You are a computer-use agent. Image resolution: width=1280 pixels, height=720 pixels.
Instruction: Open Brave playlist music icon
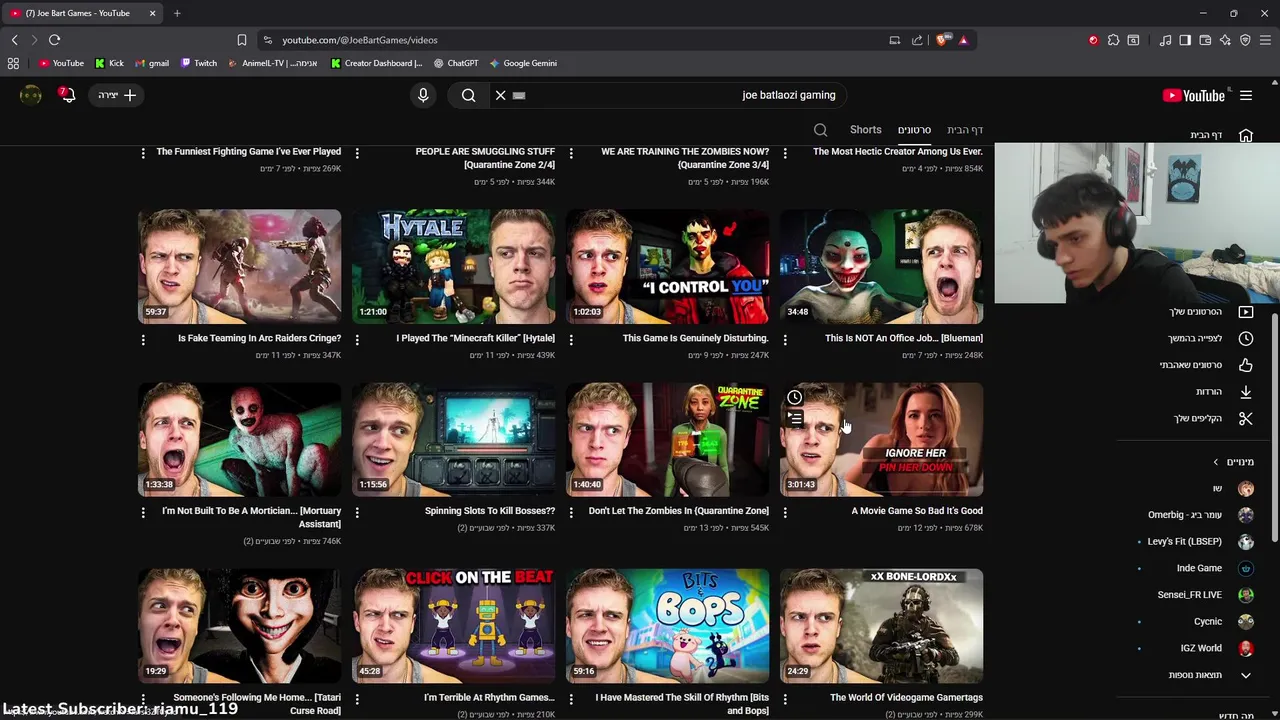click(x=1165, y=40)
